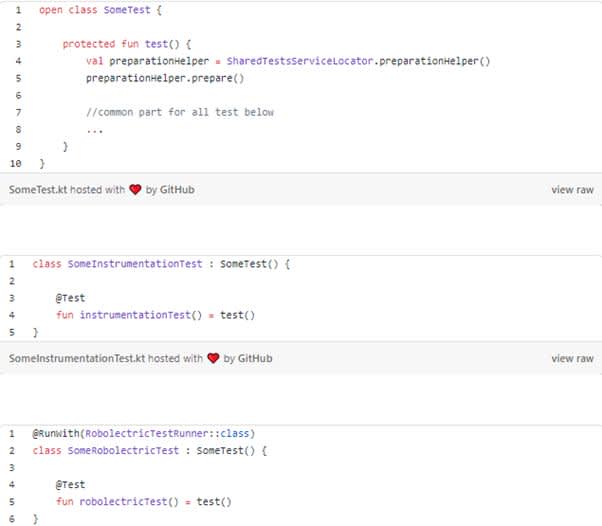602x526 pixels.
Task: Click heart icon in SomeInstrumentationTest.kt footer
Action: point(213,358)
